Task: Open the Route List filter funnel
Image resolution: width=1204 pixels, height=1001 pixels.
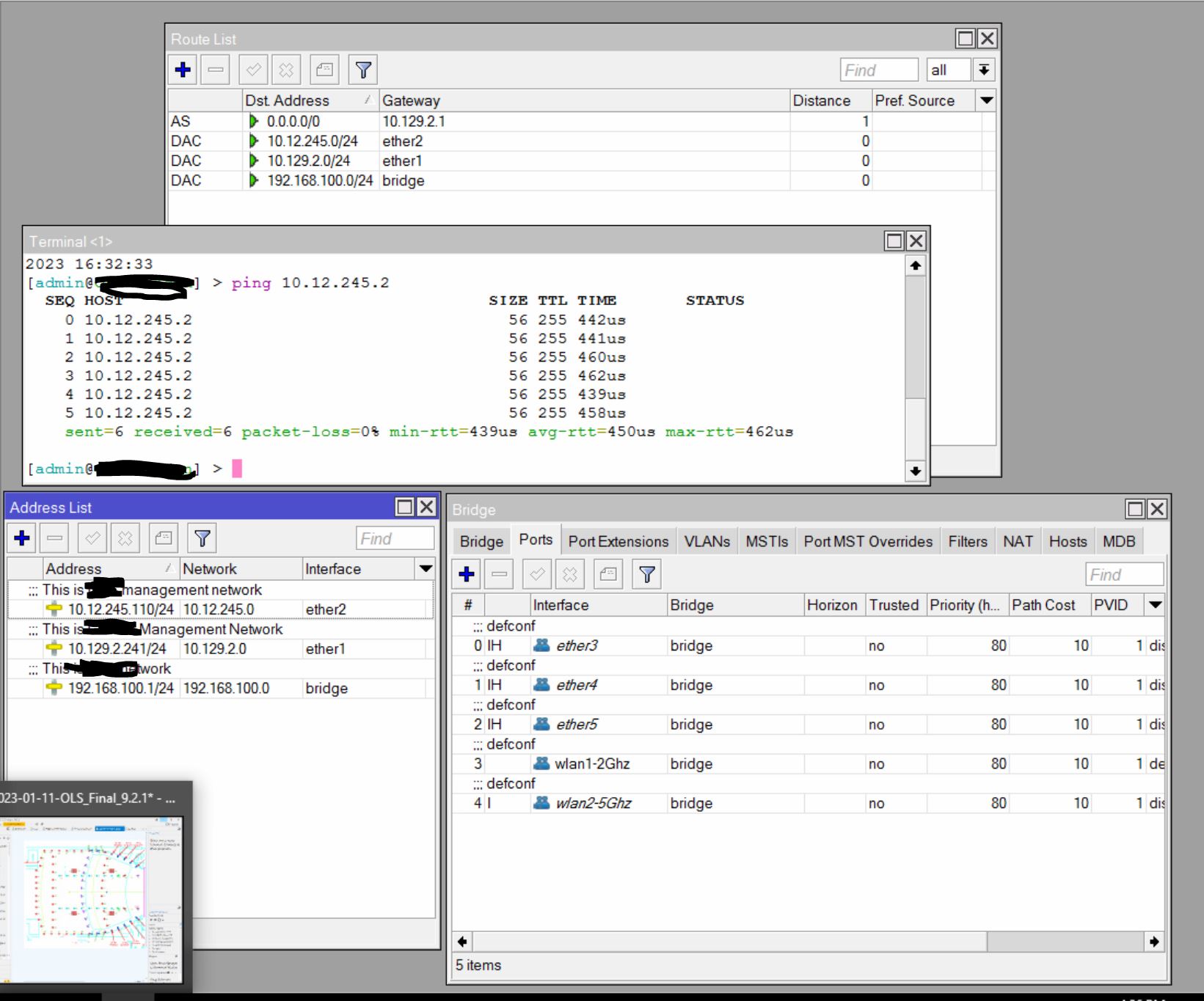Action: [362, 70]
